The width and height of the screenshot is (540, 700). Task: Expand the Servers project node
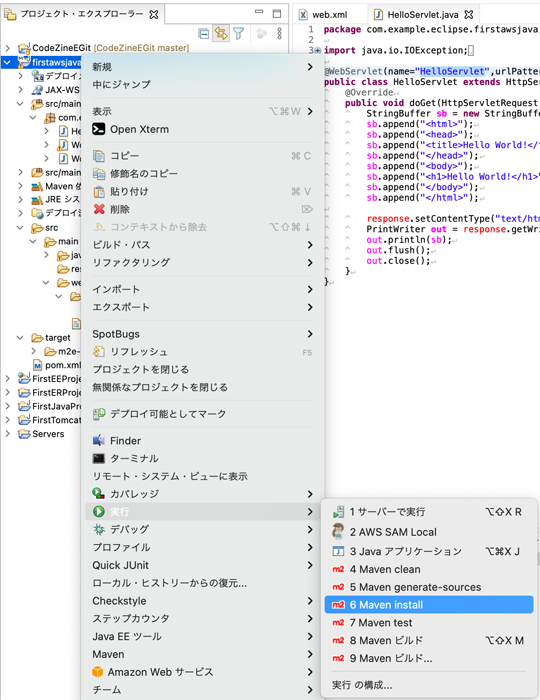point(8,433)
